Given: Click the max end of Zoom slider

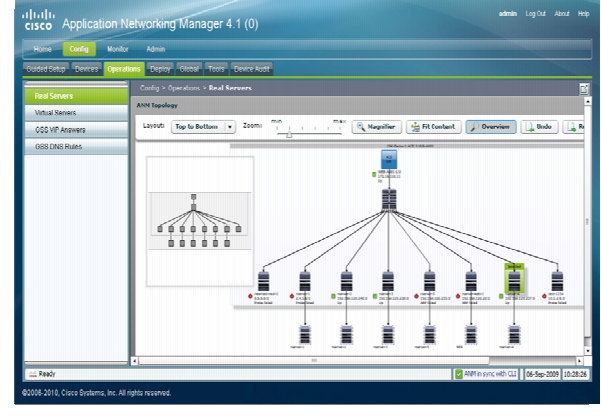Looking at the screenshot, I should [x=340, y=121].
